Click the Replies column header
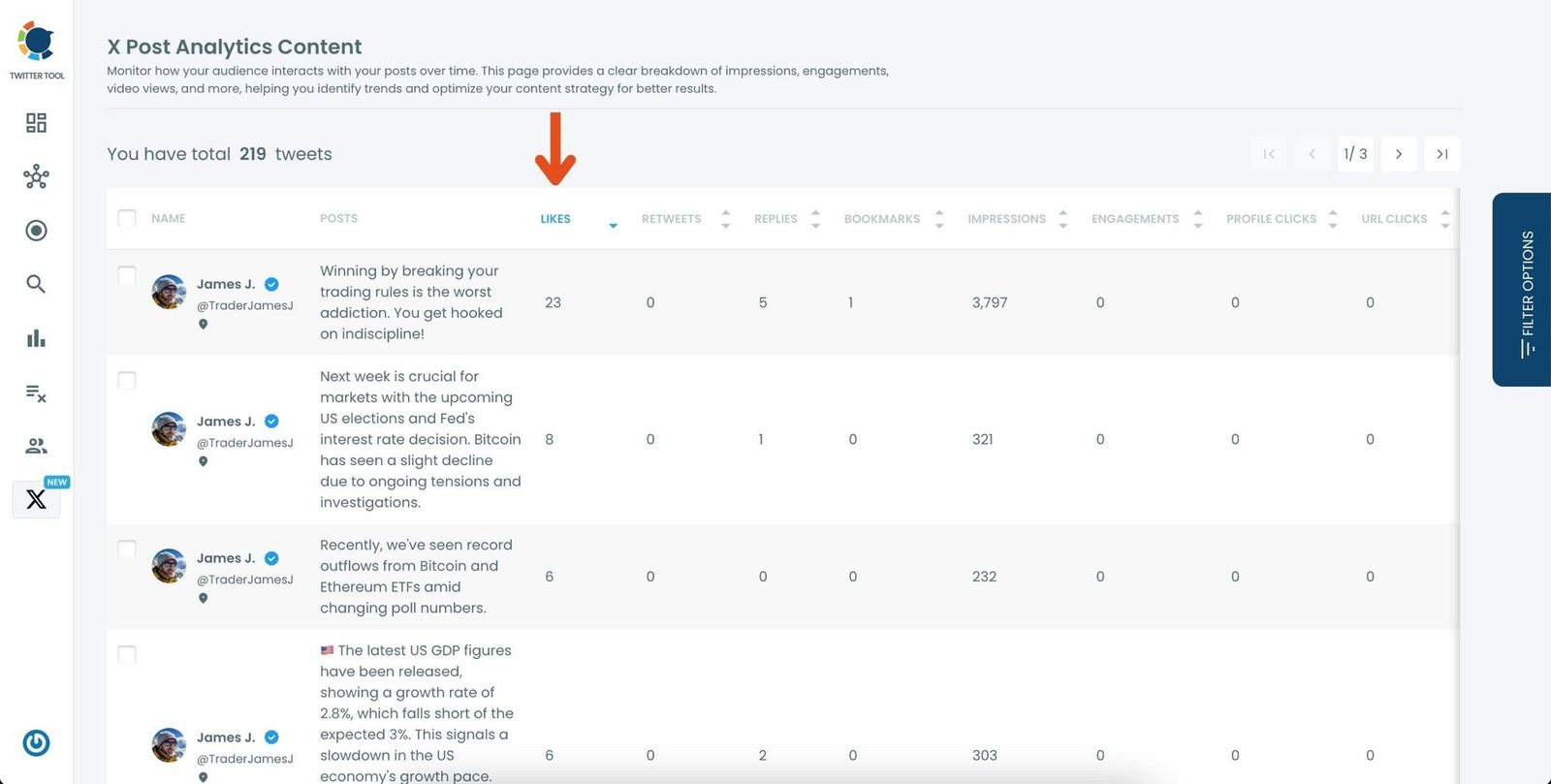Image resolution: width=1551 pixels, height=784 pixels. [x=775, y=219]
